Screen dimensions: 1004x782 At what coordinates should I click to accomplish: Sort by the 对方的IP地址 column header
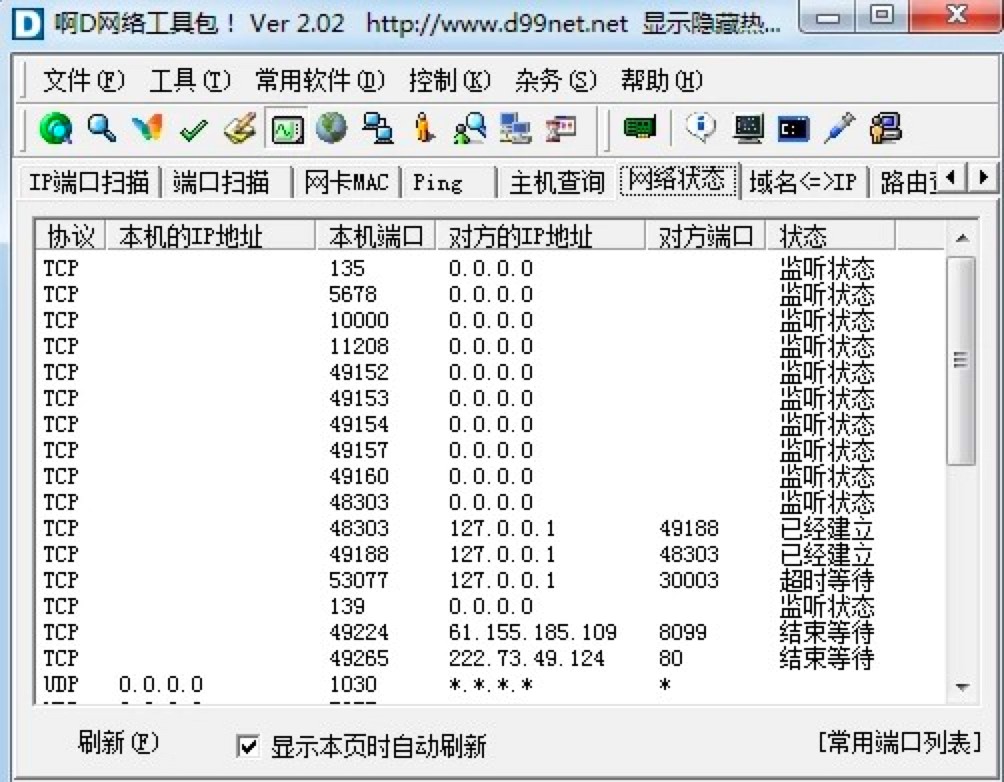[x=540, y=236]
